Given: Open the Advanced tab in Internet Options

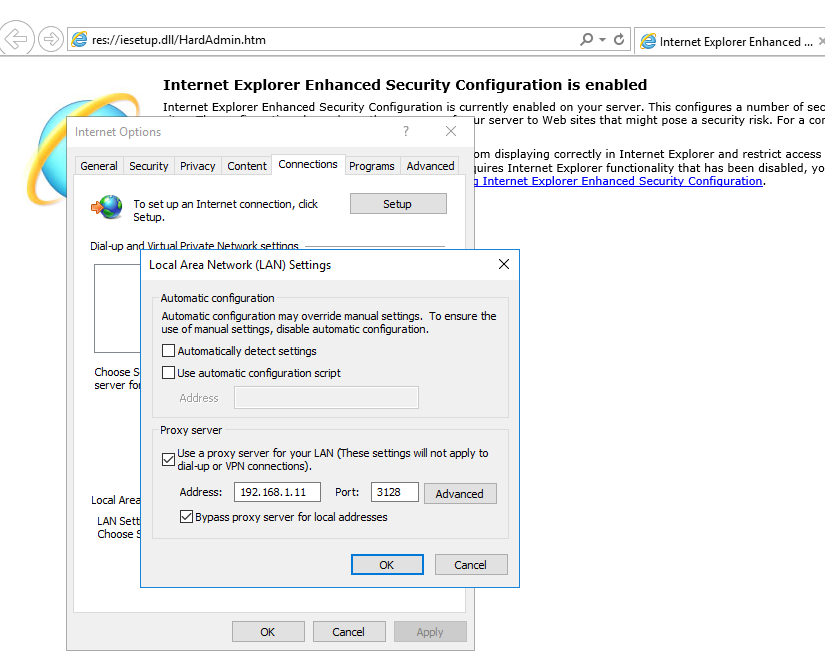Looking at the screenshot, I should (x=430, y=166).
